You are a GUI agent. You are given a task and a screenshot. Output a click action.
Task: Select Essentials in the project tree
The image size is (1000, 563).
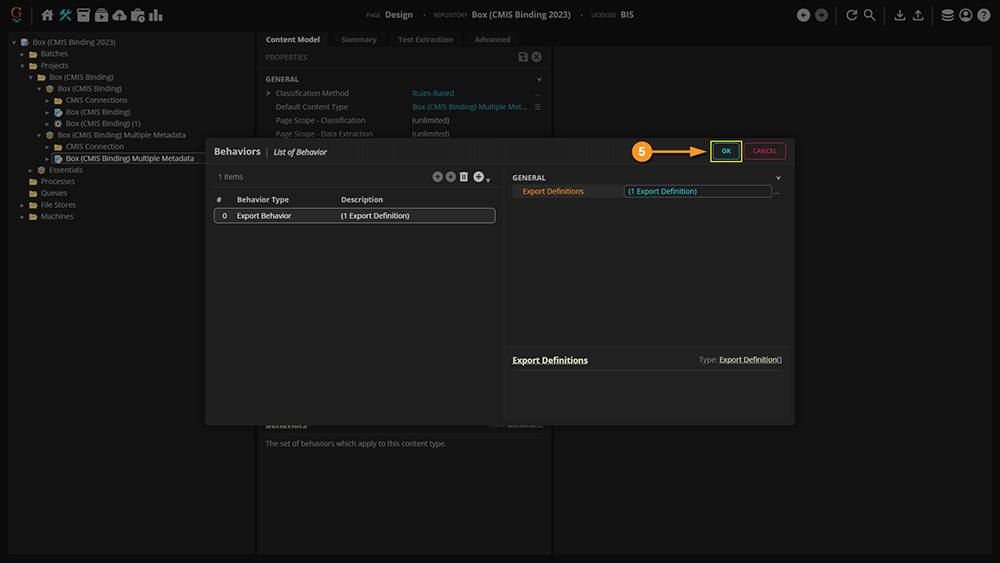point(65,170)
